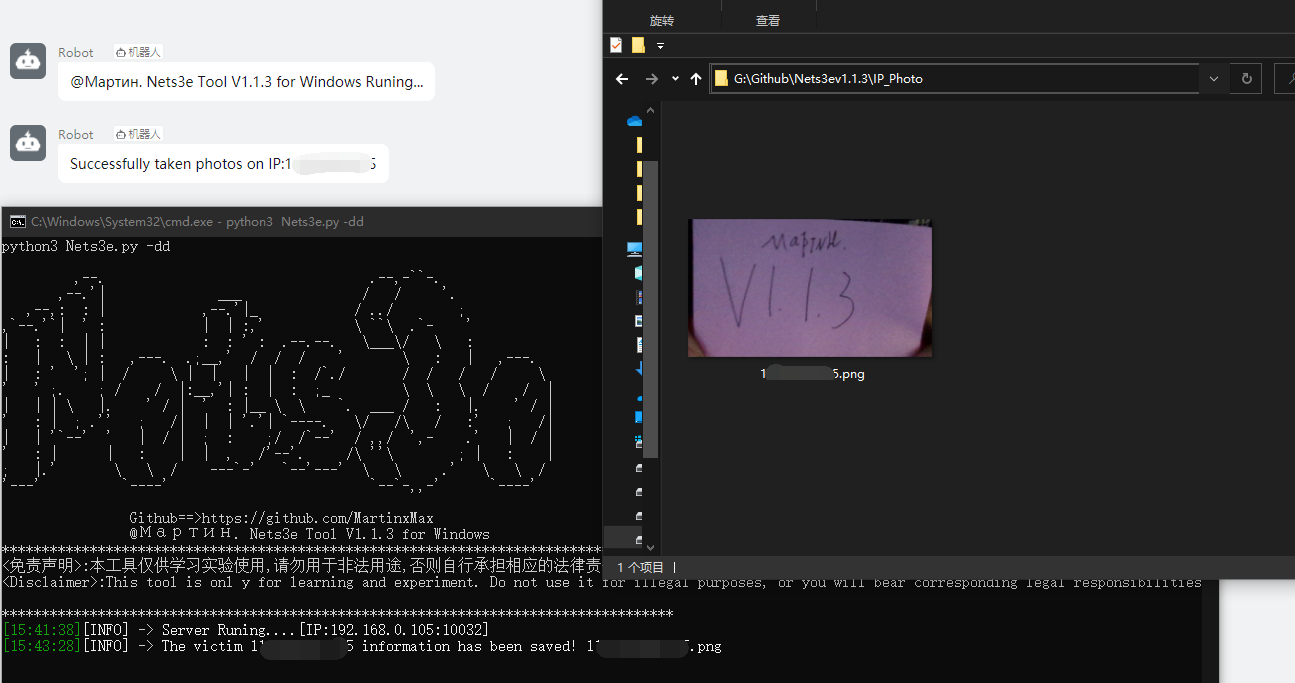Screen dimensions: 1295x683
Task: Open the Customize Quick Access Toolbar dropdown
Action: [660, 45]
